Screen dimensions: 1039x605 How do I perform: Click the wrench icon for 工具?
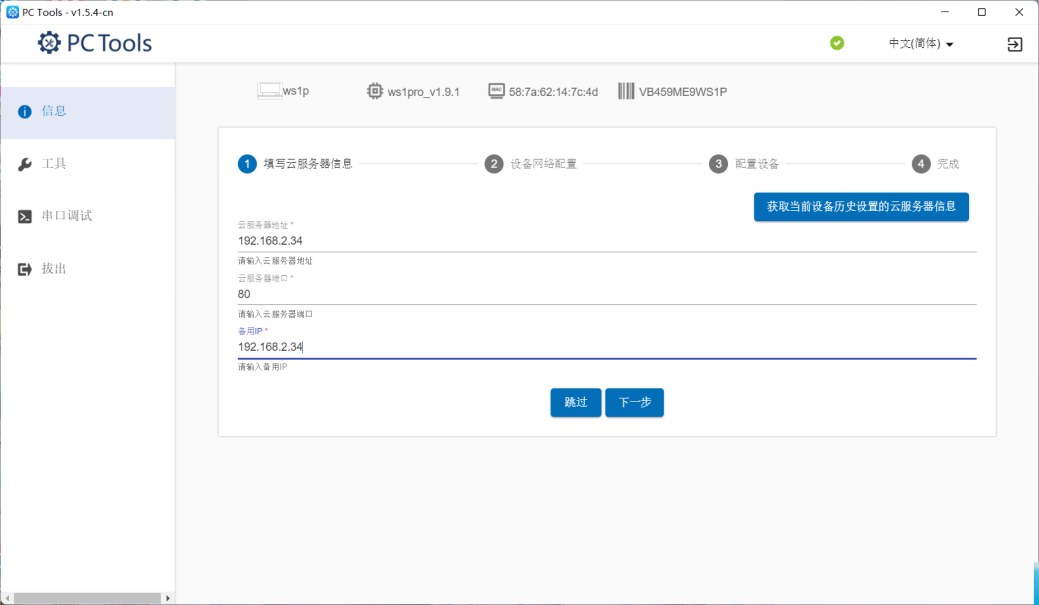[x=25, y=164]
